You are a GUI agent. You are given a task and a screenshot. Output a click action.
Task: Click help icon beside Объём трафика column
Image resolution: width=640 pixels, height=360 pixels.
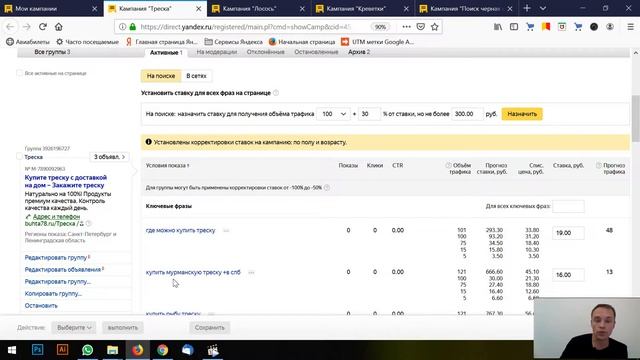pos(448,165)
